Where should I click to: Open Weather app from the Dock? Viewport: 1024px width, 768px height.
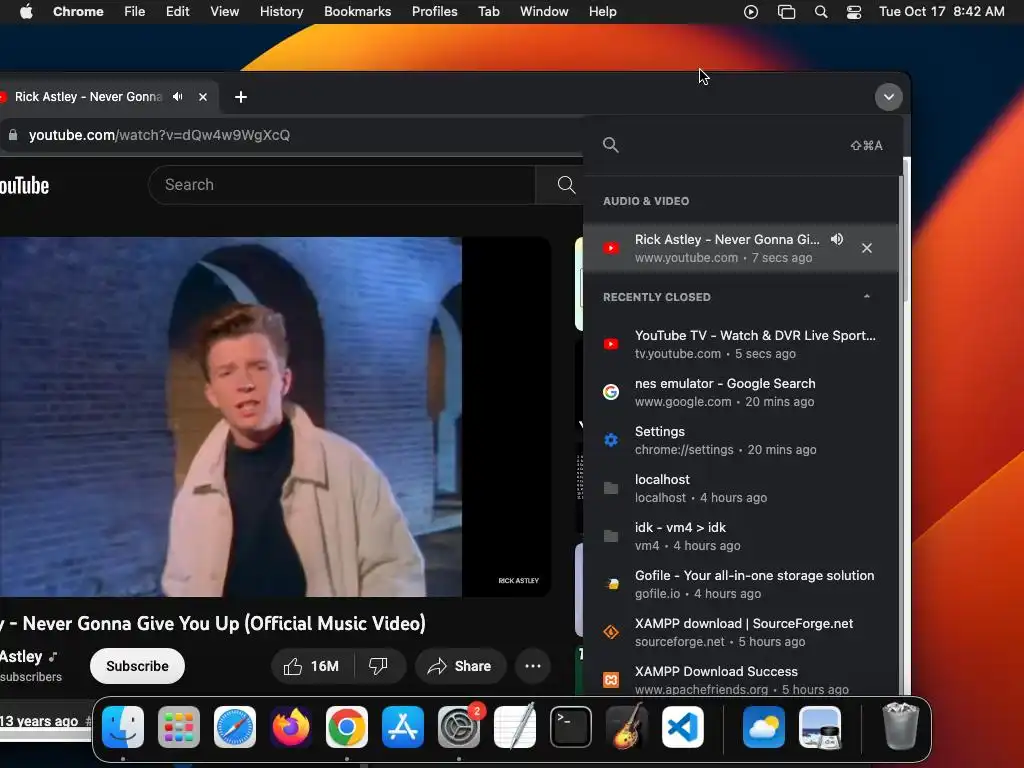(x=763, y=727)
